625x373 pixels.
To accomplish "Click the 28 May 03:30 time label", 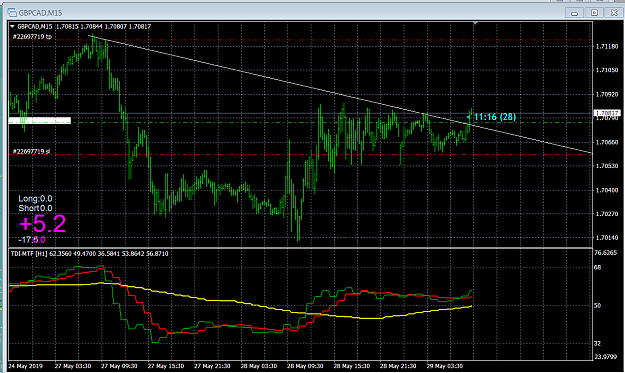I will [259, 366].
